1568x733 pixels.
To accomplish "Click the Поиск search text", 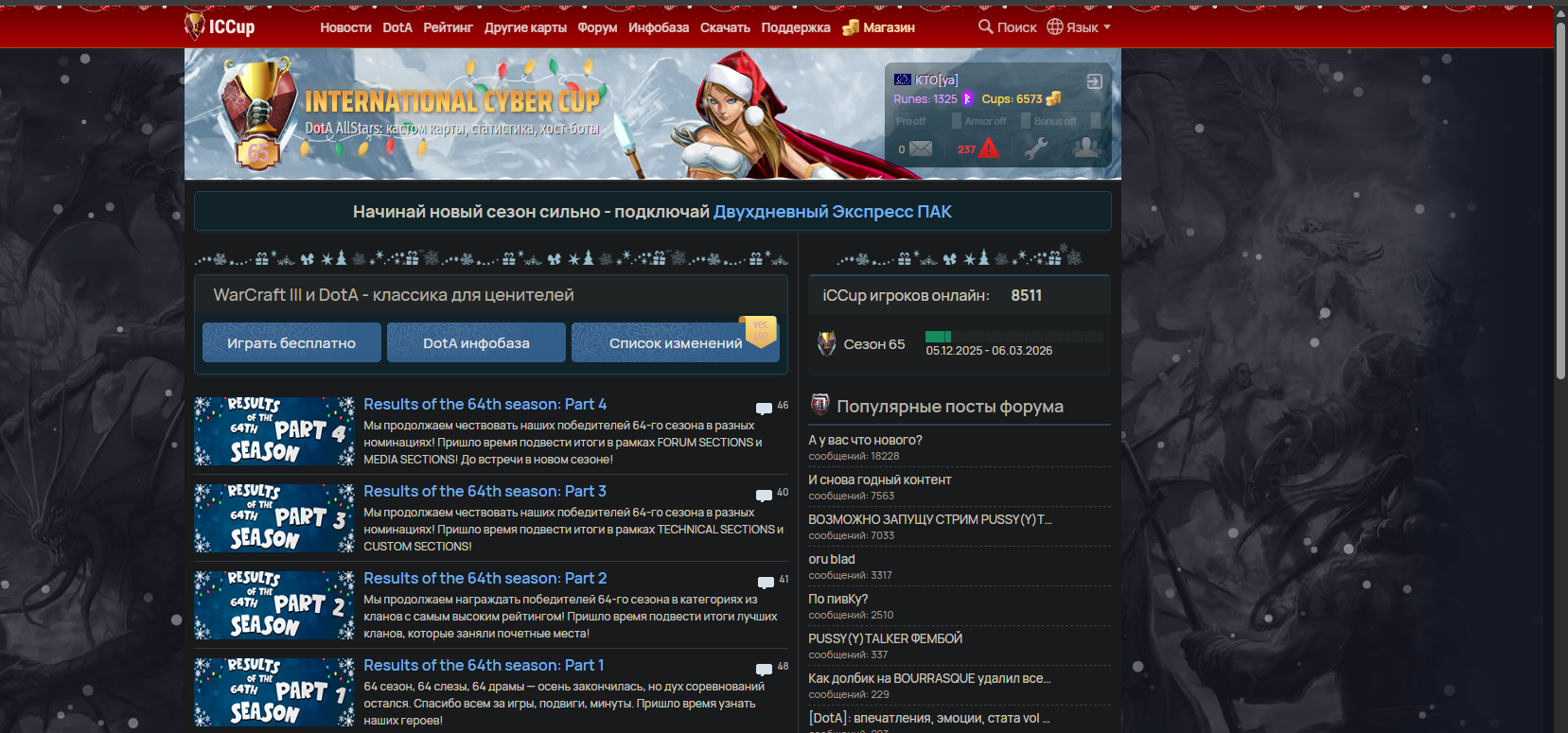I will 1017,27.
